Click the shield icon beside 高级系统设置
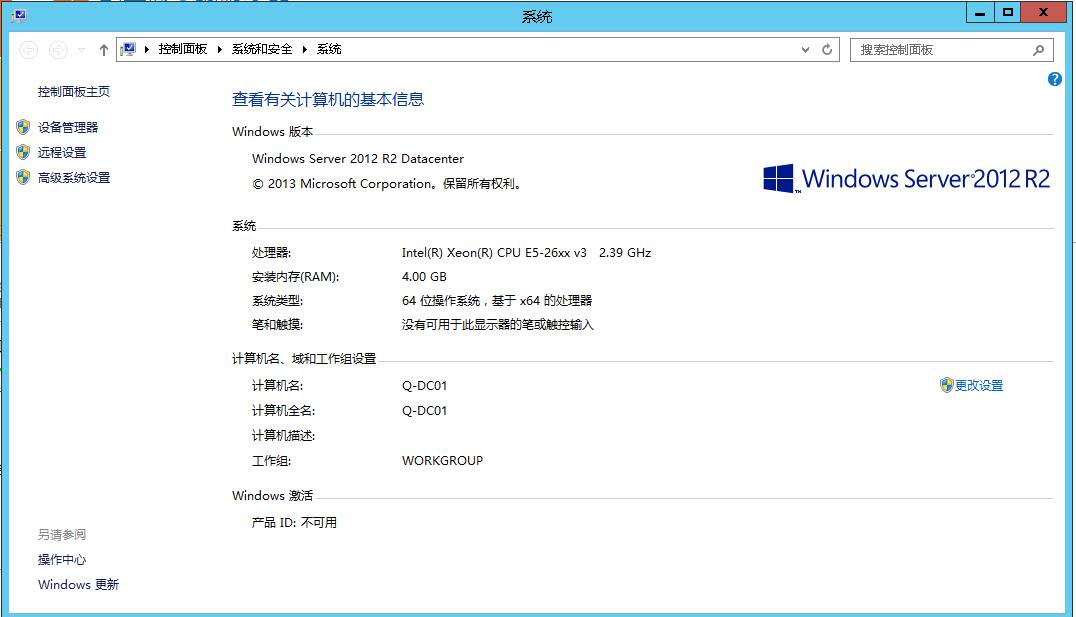Image resolution: width=1076 pixels, height=617 pixels. tap(23, 177)
